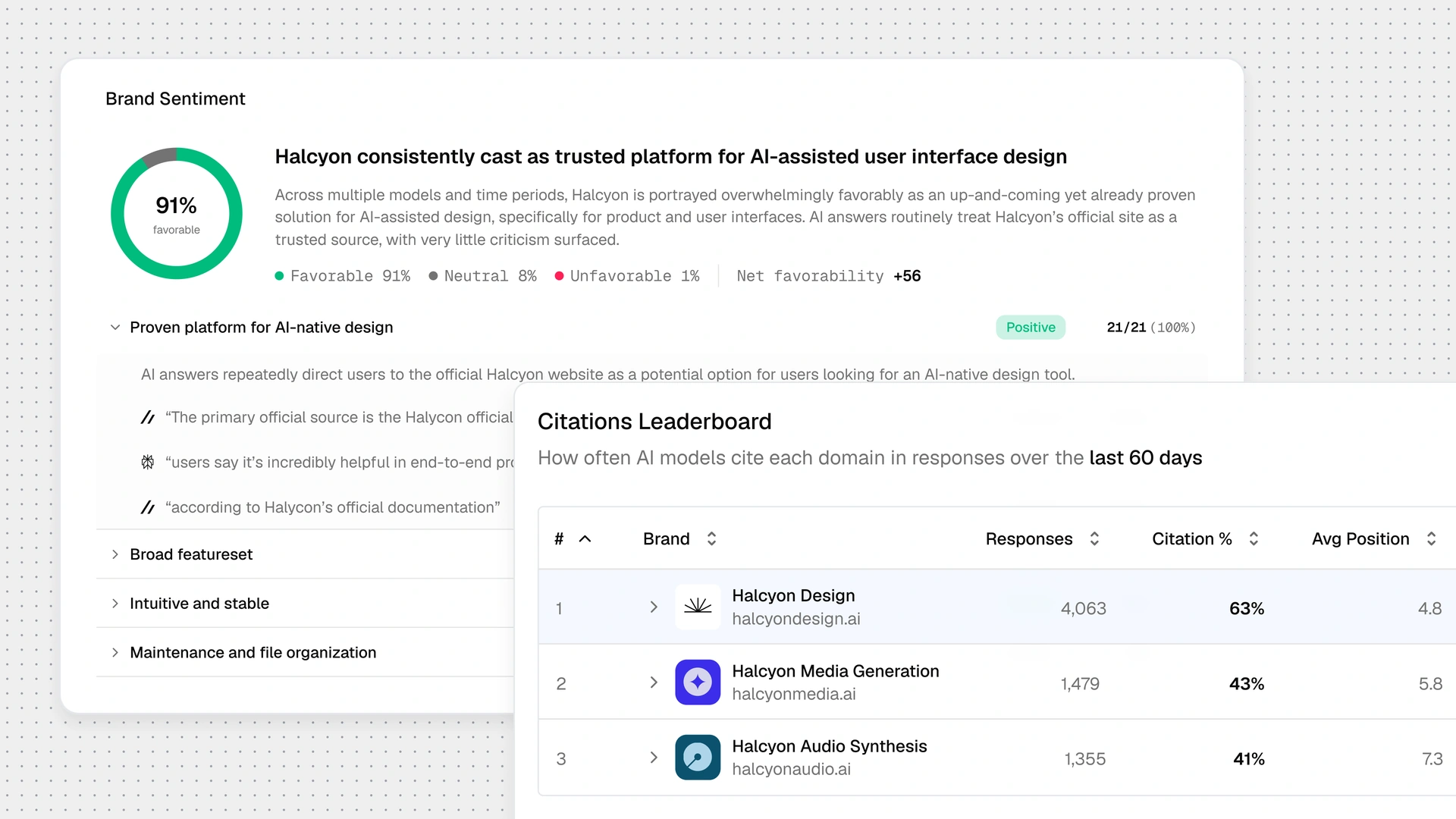Expand the "Maintenance and file organization" section
Viewport: 1456px width, 819px height.
click(x=115, y=653)
